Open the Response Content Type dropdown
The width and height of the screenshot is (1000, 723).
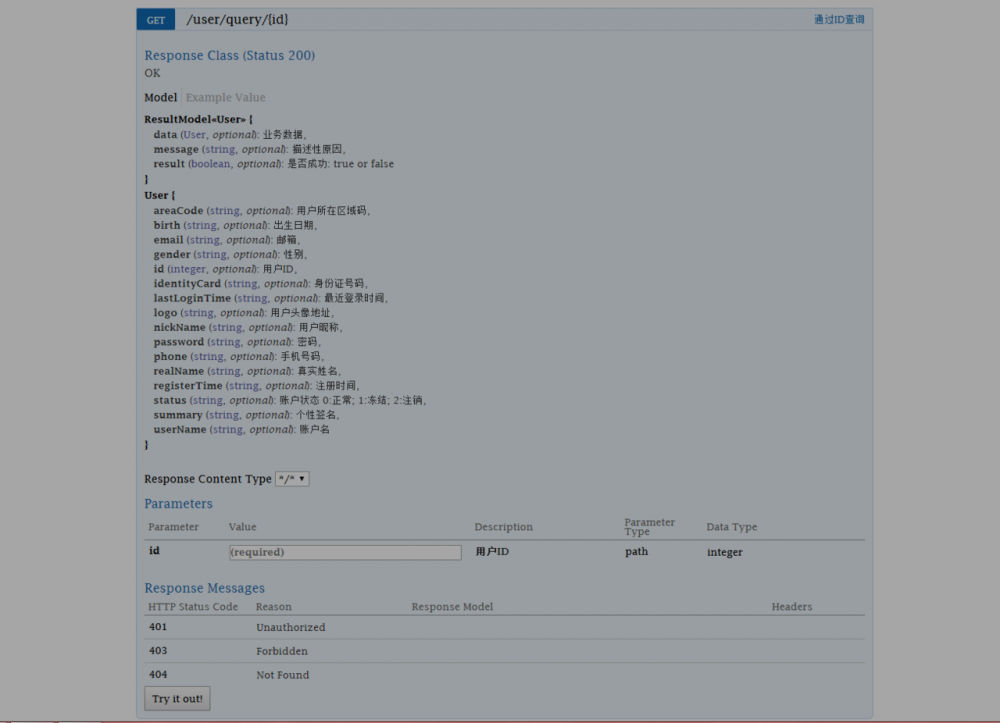291,479
